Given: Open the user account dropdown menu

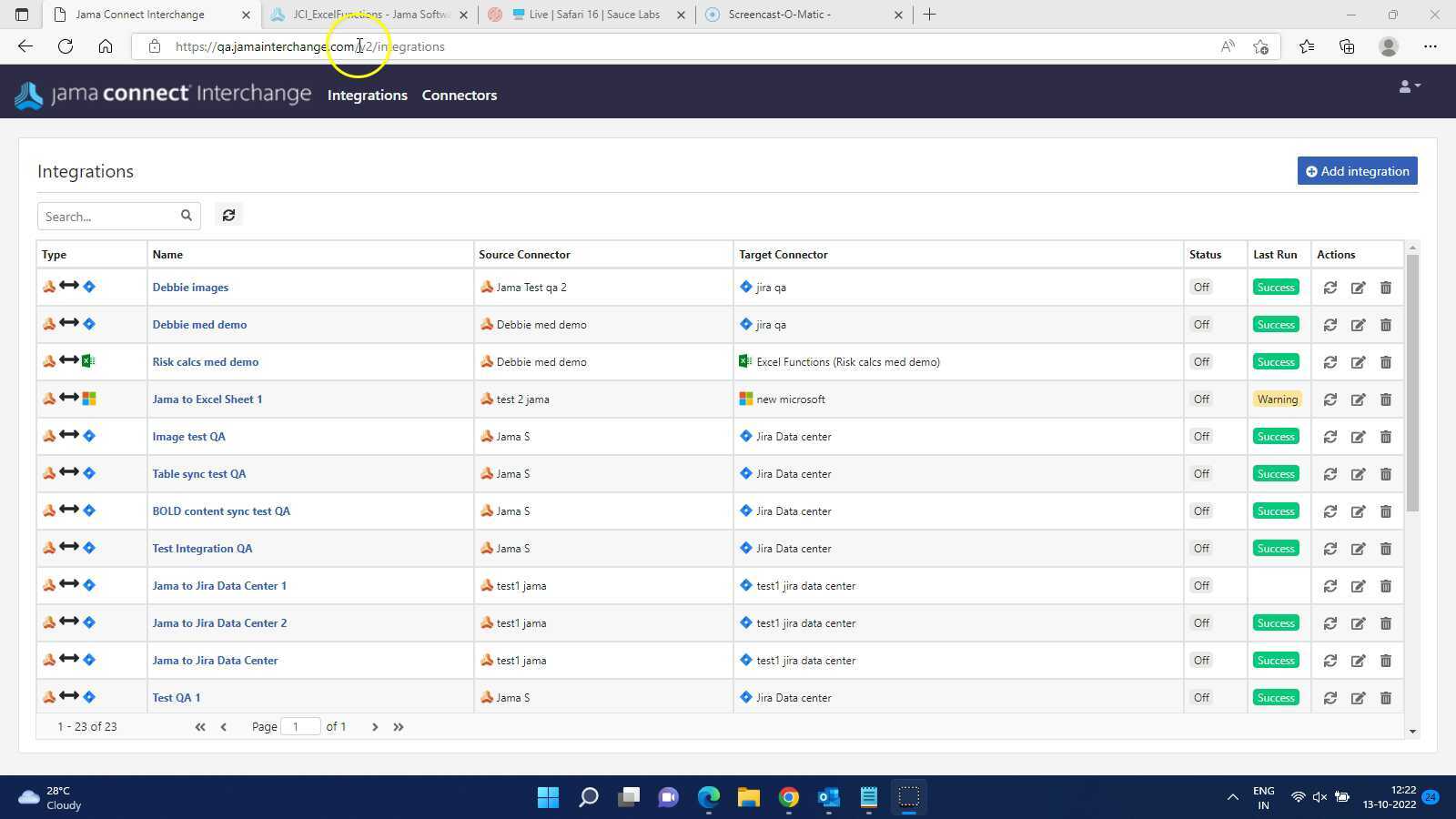Looking at the screenshot, I should tap(1409, 86).
